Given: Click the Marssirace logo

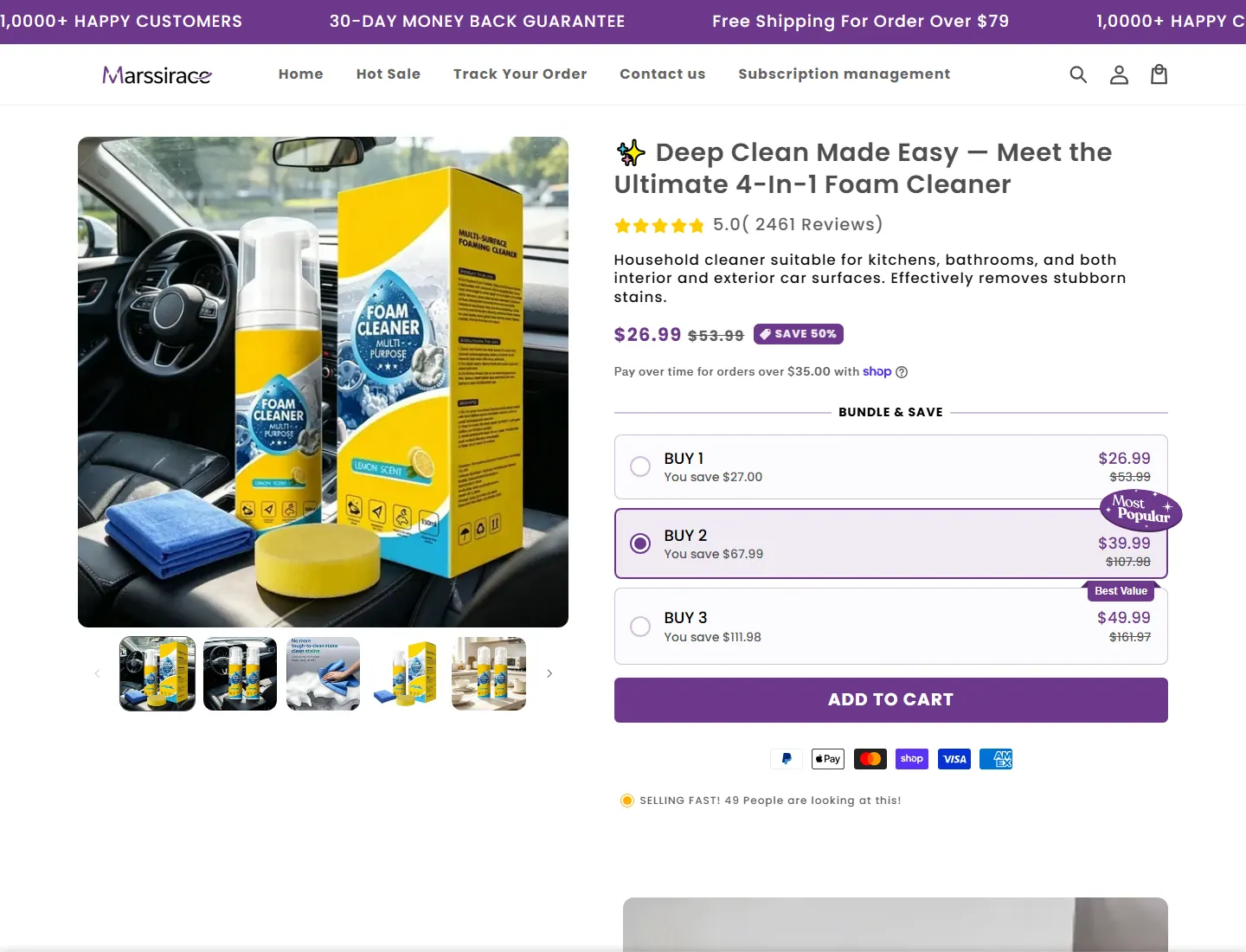Looking at the screenshot, I should click(x=157, y=75).
